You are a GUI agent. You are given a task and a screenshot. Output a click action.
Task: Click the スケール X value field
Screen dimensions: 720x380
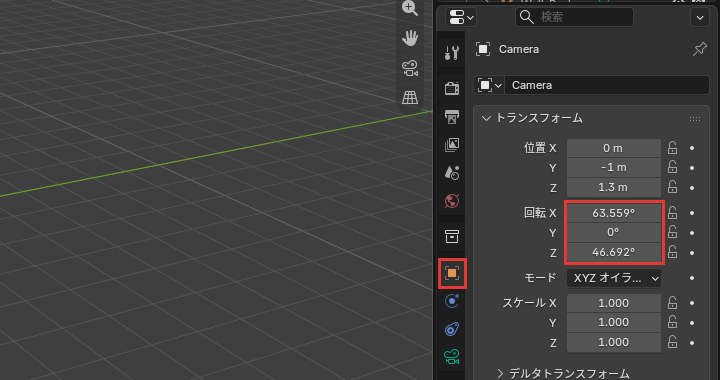coord(613,303)
